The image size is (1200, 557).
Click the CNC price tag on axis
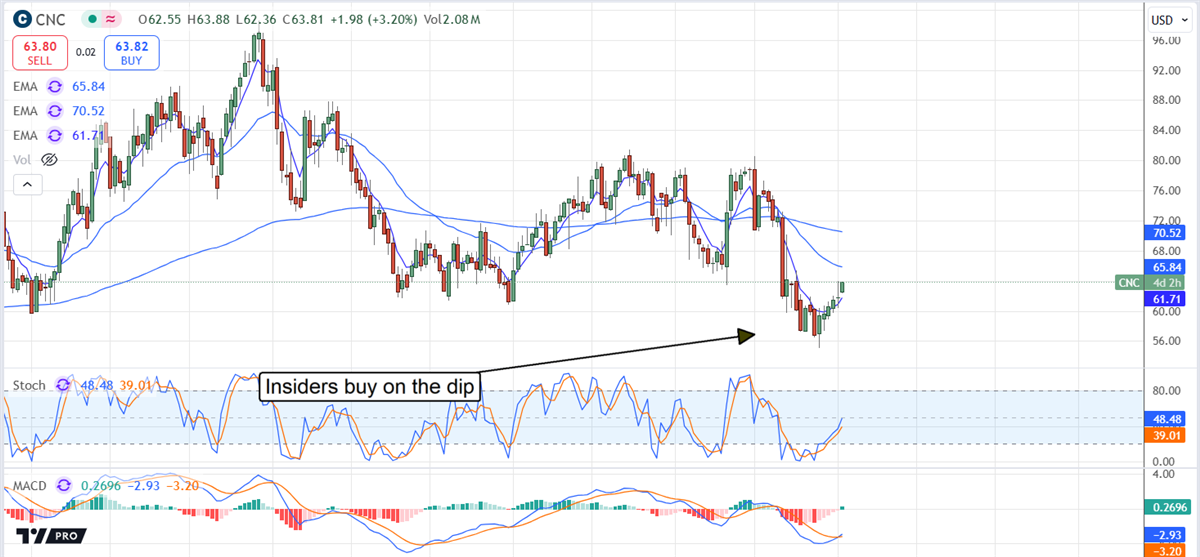1129,283
